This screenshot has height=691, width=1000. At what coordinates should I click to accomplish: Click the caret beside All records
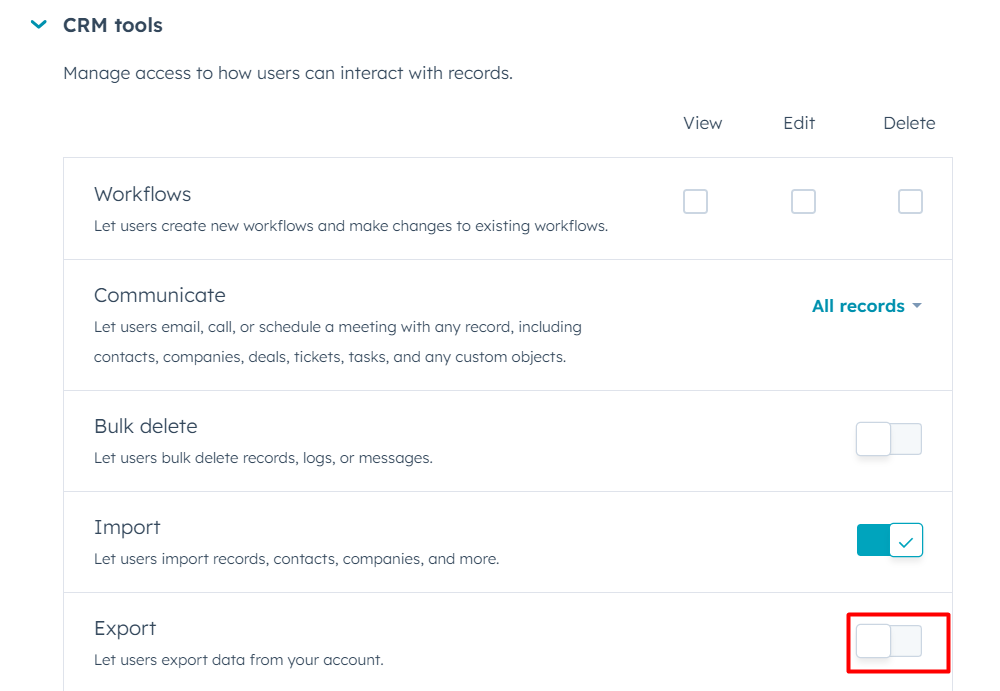916,306
